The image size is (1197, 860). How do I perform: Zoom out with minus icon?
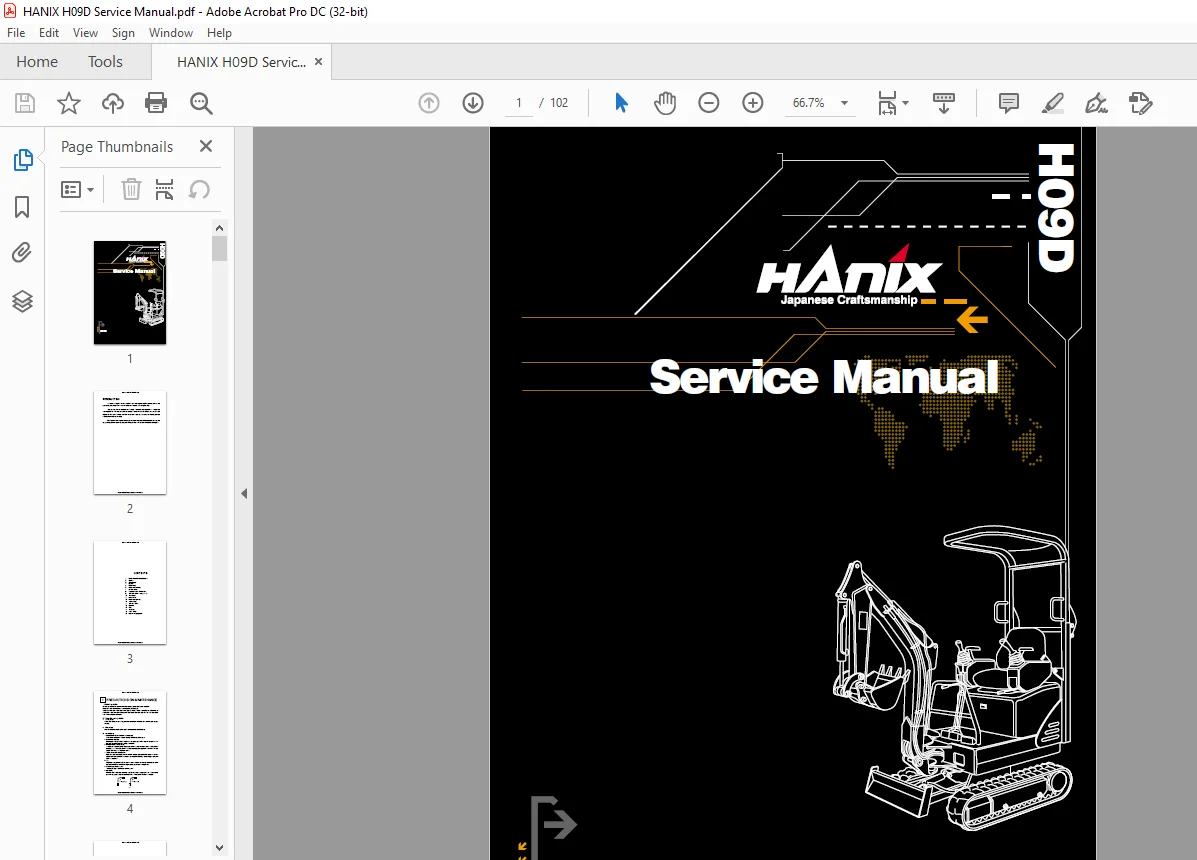708,103
